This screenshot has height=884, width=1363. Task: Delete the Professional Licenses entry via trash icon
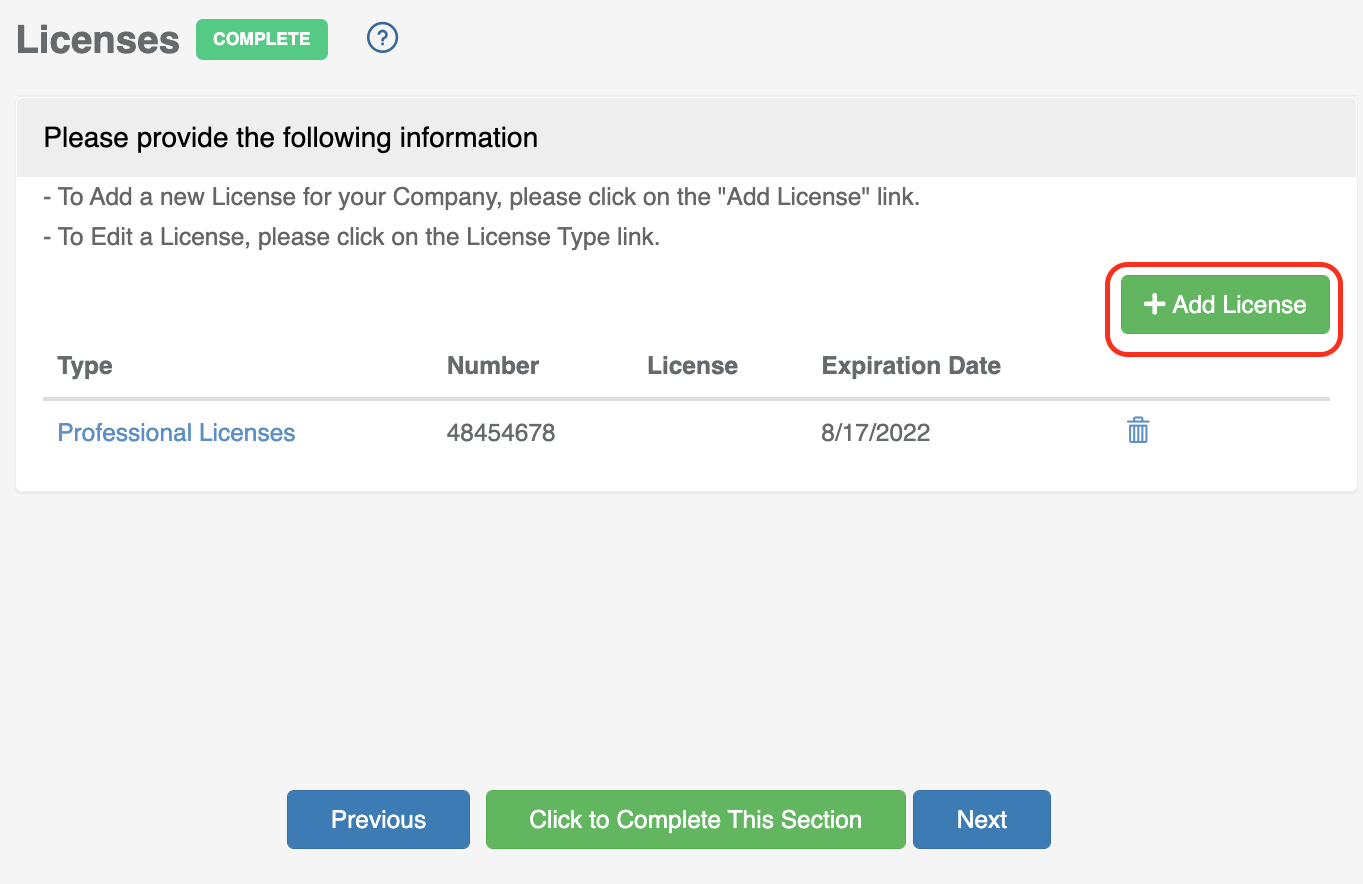[x=1138, y=431]
